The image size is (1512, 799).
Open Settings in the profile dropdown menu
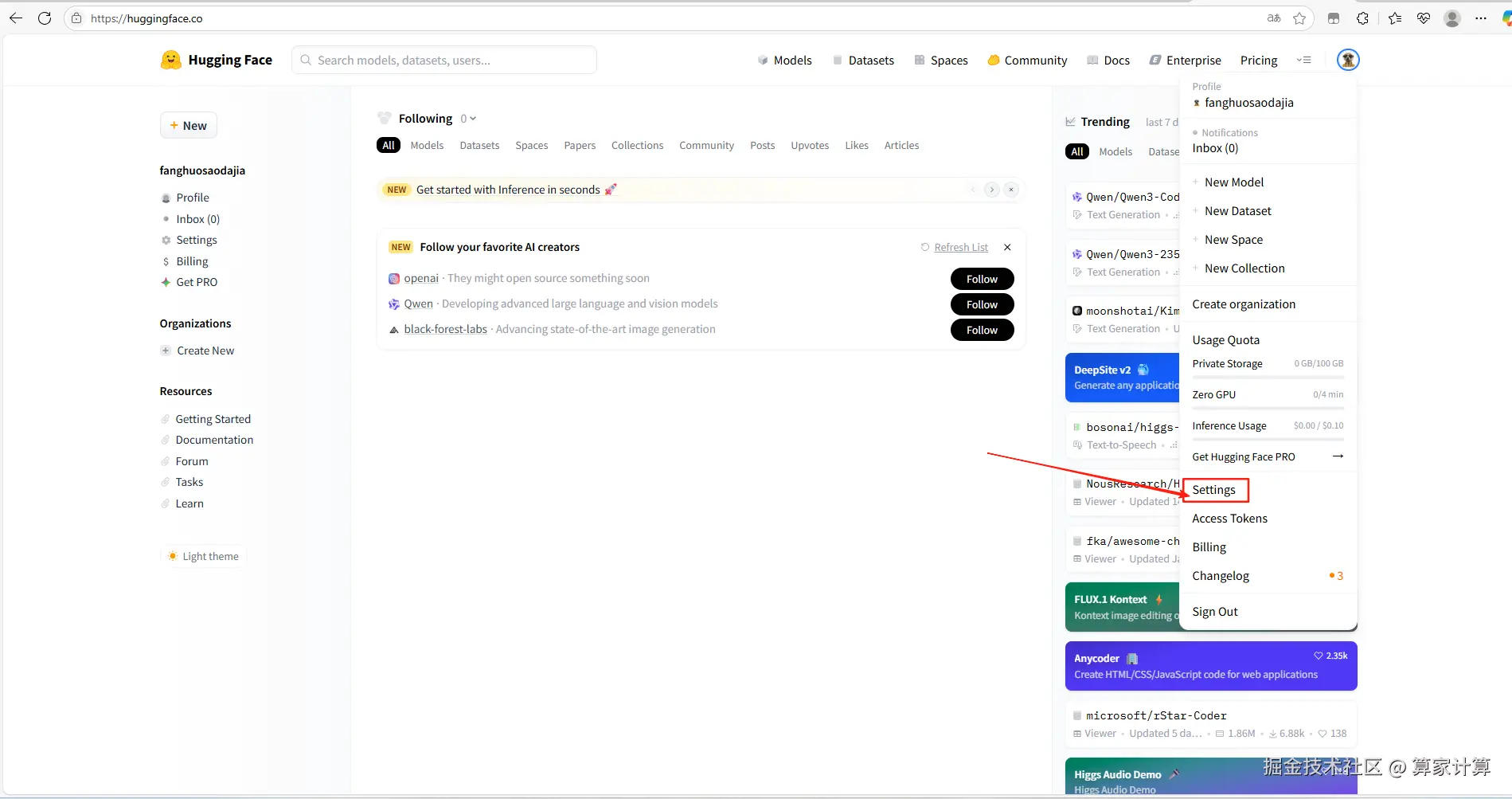coord(1214,490)
